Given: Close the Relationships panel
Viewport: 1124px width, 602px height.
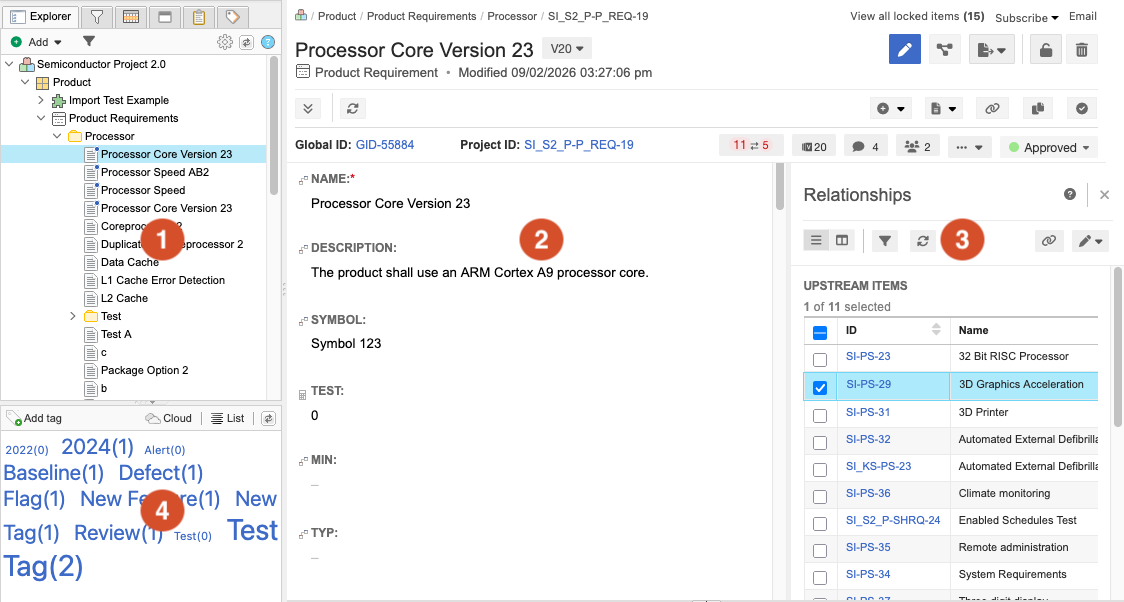Looking at the screenshot, I should [x=1105, y=195].
